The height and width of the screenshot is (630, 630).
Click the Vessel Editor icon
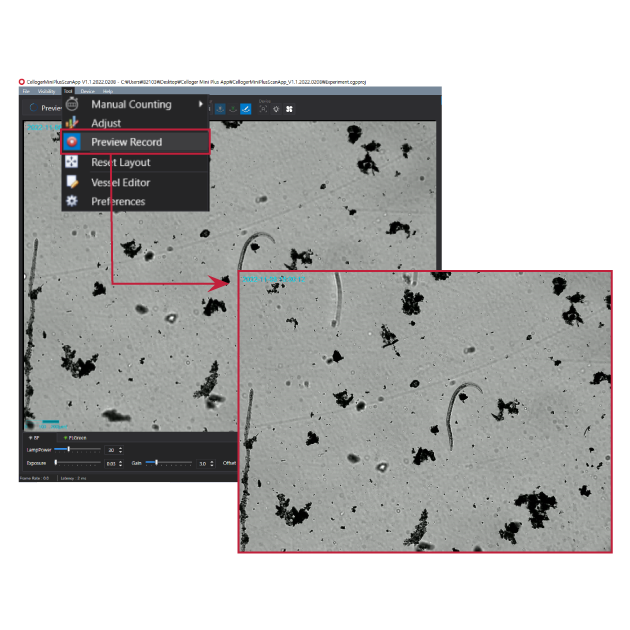click(x=72, y=182)
